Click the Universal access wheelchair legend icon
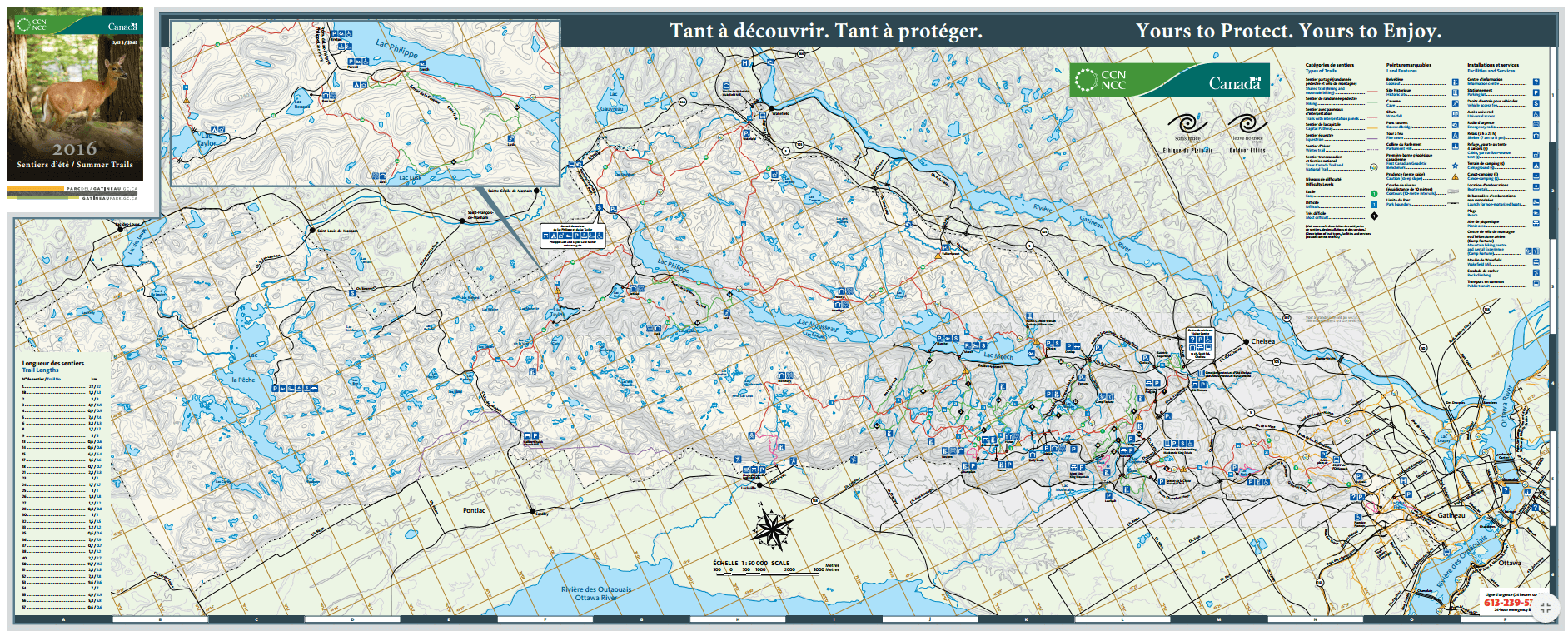 [1536, 114]
